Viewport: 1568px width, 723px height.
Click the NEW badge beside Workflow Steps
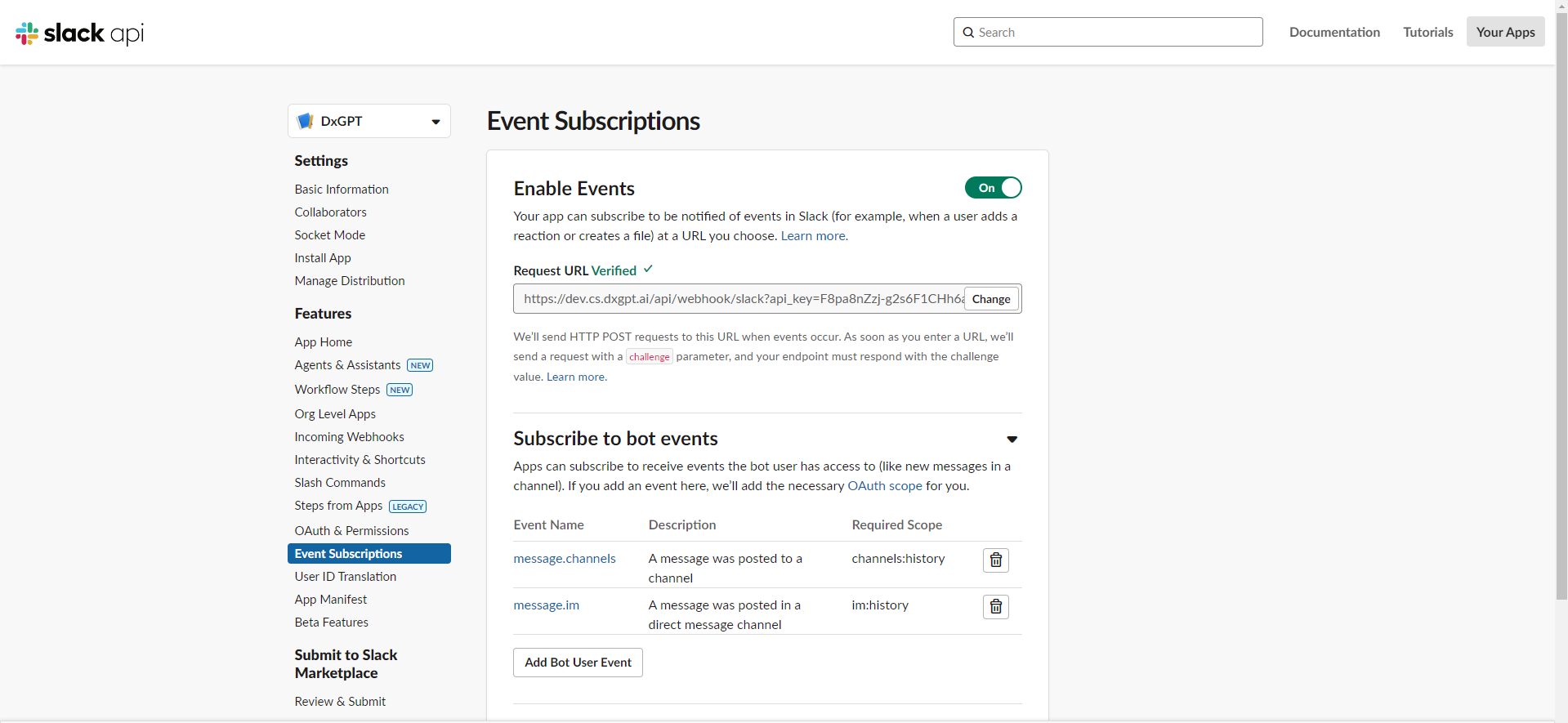click(400, 390)
